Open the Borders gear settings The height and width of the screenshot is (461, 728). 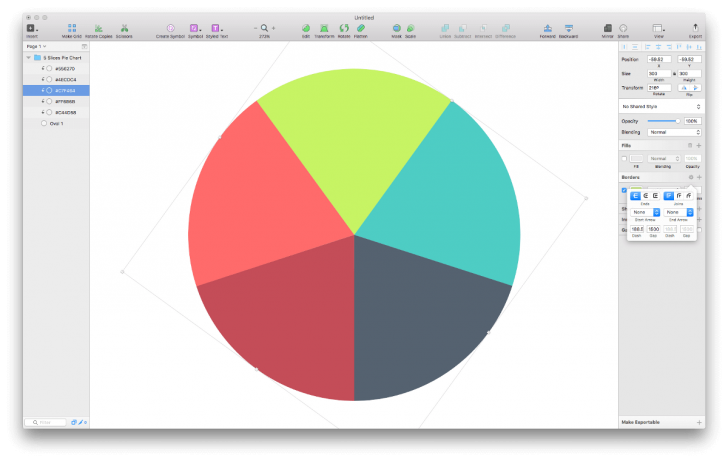coord(691,177)
